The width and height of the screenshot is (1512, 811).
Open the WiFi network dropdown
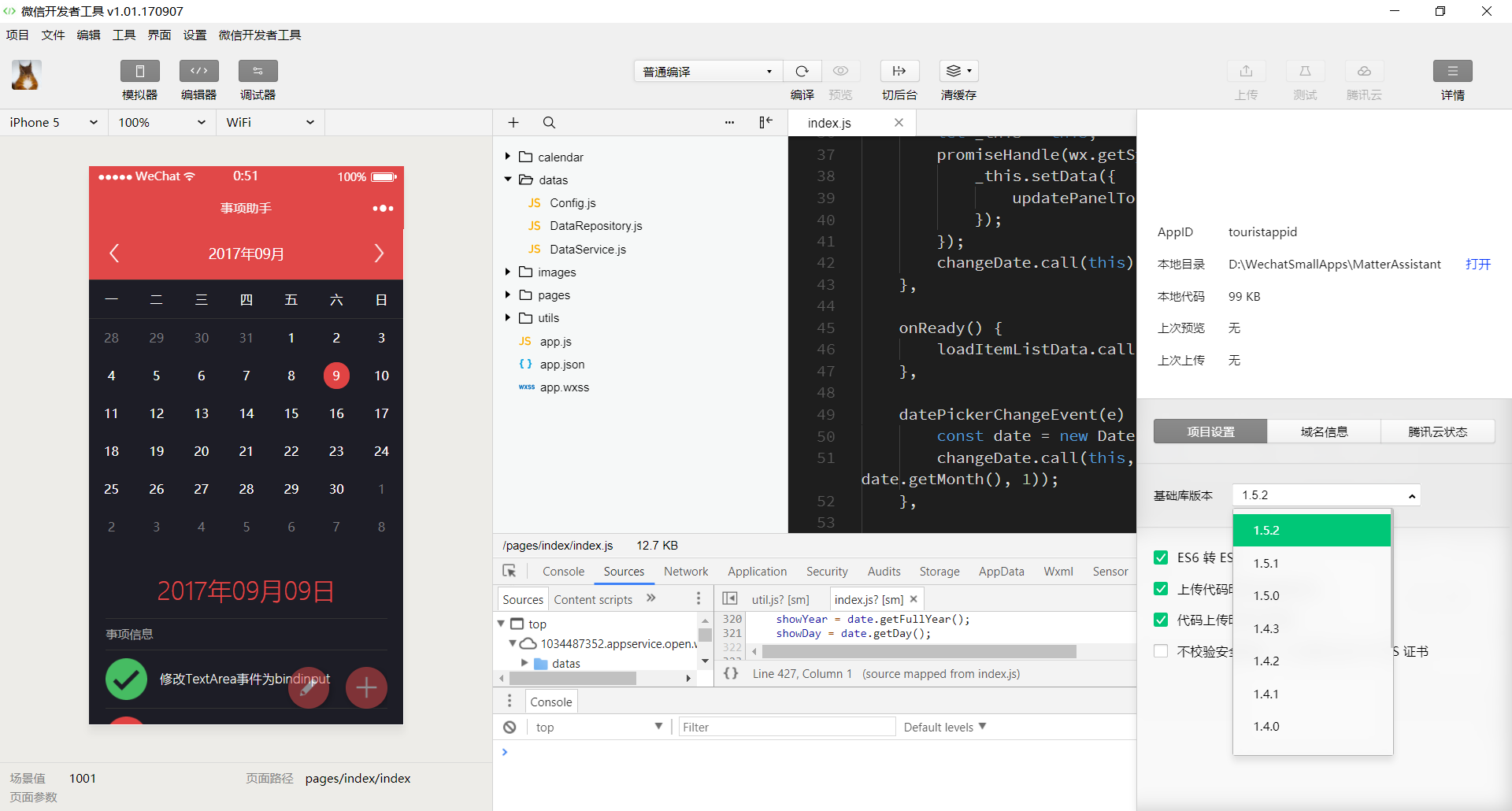270,122
